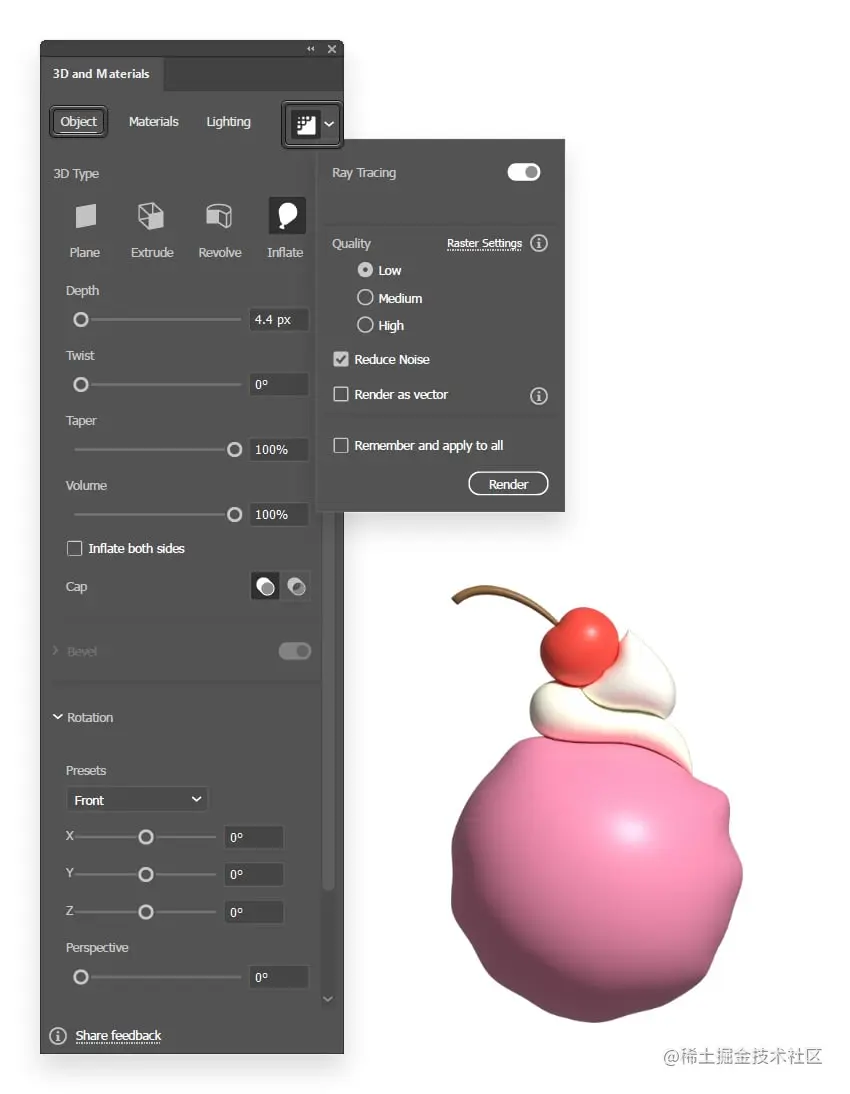
Task: Select the first Cap style icon
Action: (x=265, y=586)
